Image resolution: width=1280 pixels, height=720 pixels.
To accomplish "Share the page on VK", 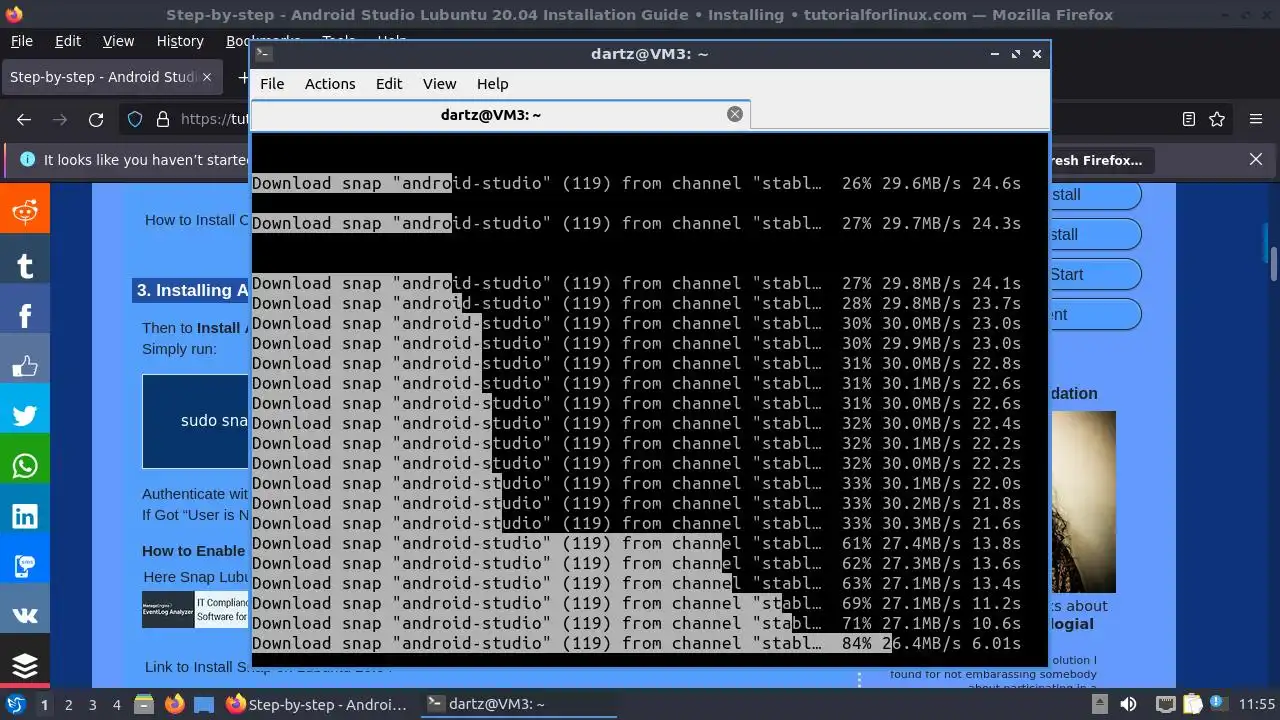I will point(25,616).
